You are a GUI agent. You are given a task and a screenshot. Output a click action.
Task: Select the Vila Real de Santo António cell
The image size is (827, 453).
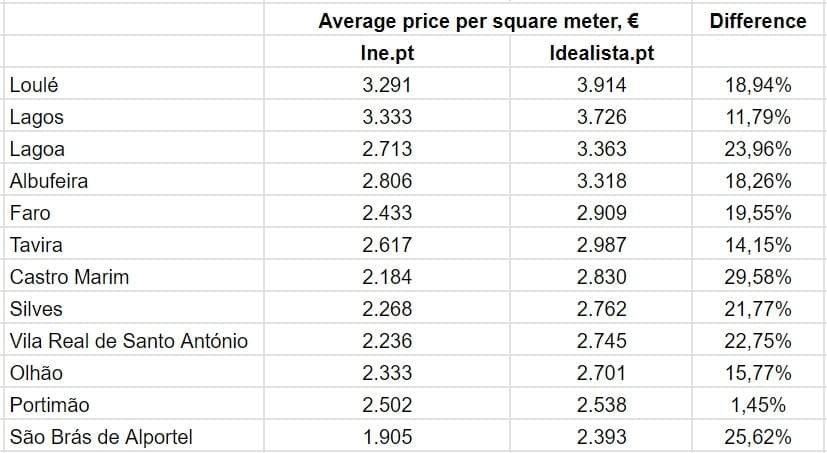[128, 341]
